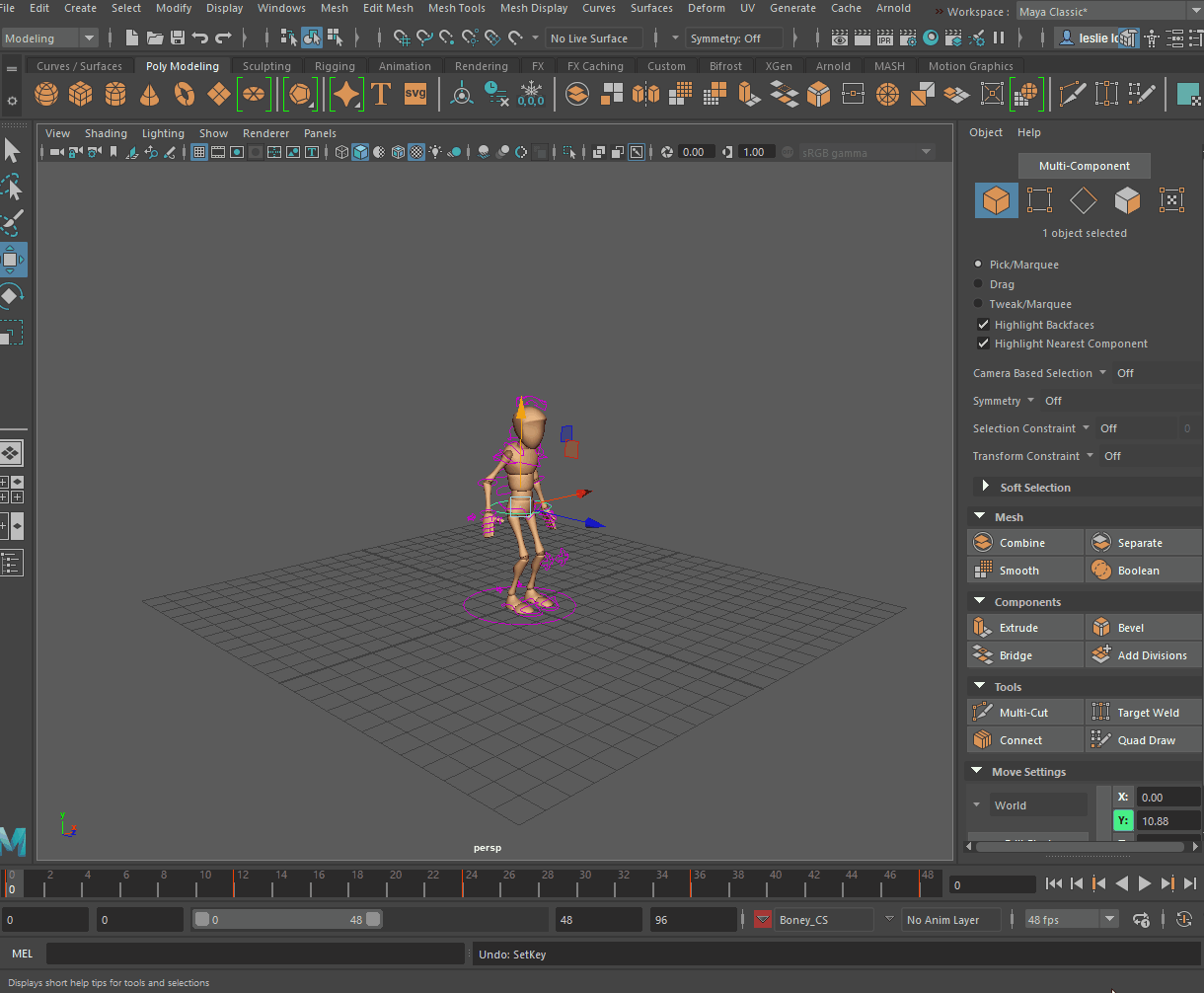Create an SVG object from the shelf
The width and height of the screenshot is (1204, 993).
pos(414,94)
